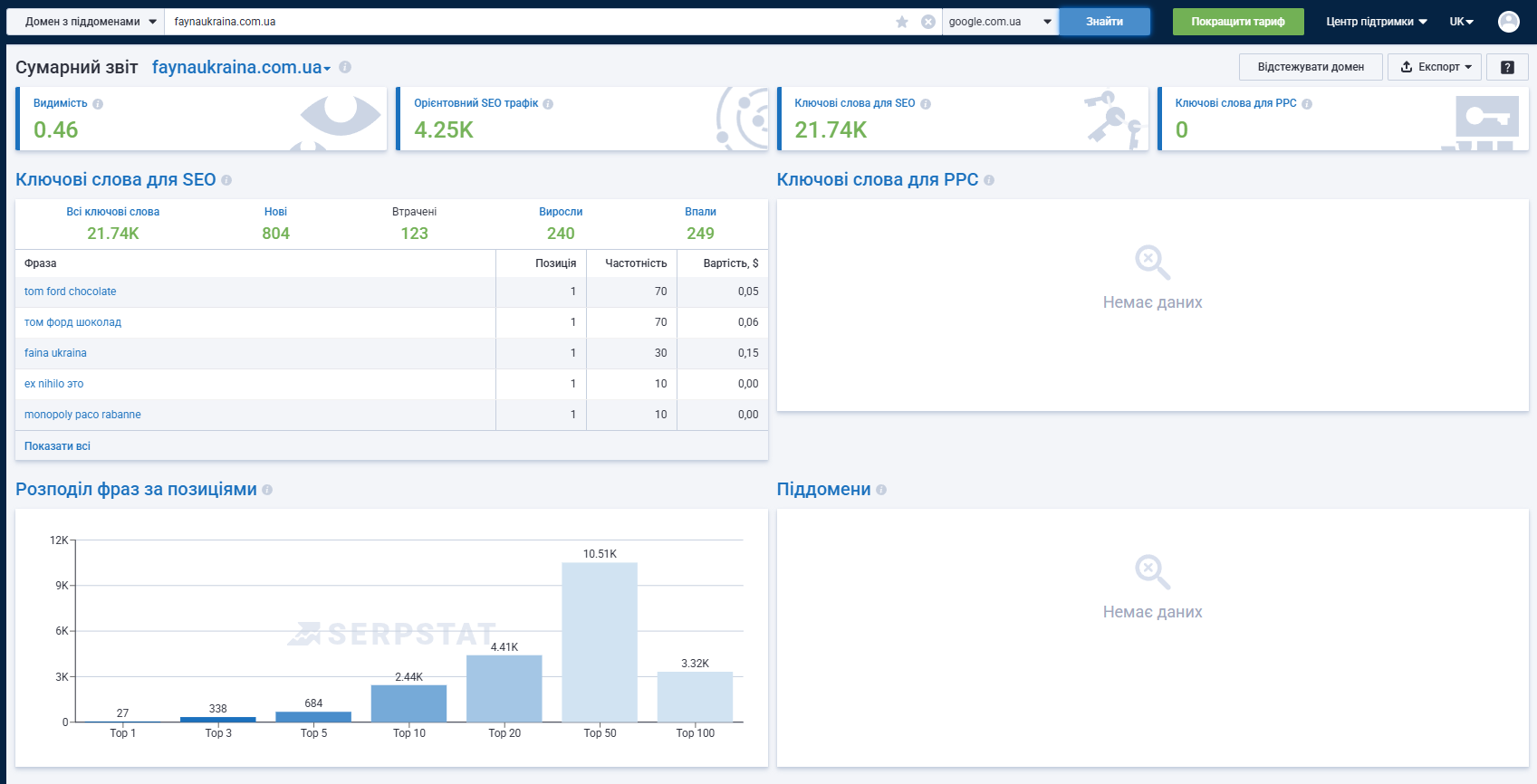Click cost value 0,15 for faina ukraina
The width and height of the screenshot is (1537, 784).
[748, 353]
